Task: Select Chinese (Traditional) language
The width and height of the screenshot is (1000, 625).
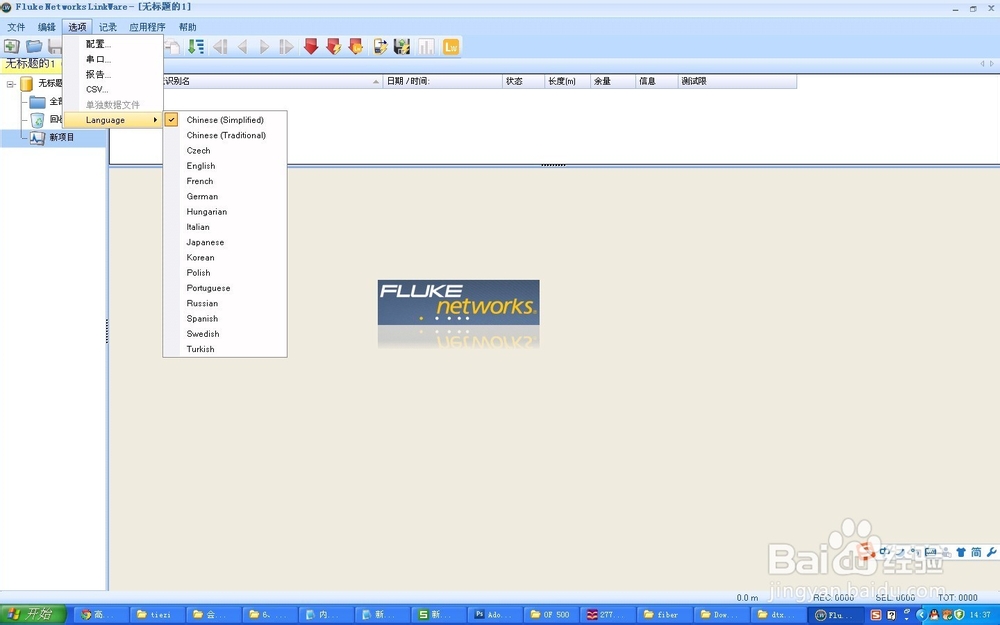Action: (x=225, y=135)
